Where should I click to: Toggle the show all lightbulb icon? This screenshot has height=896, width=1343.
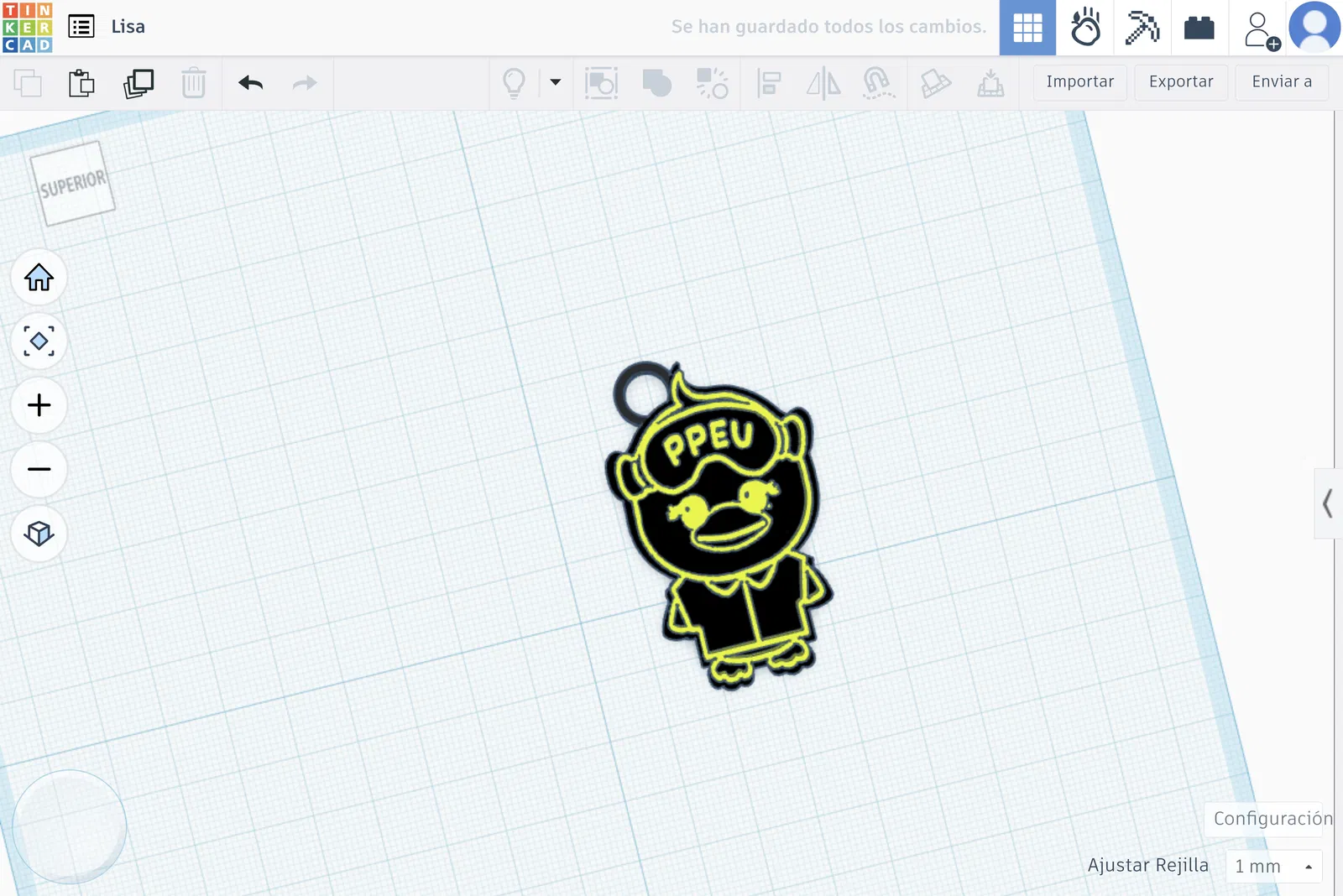pos(514,83)
